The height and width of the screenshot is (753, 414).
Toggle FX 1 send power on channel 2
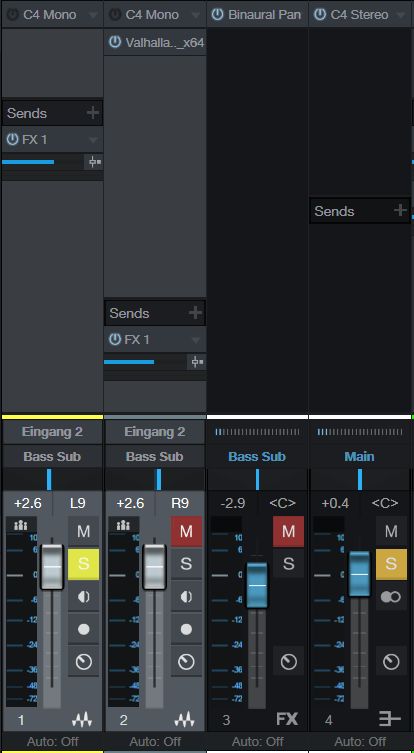[x=115, y=340]
